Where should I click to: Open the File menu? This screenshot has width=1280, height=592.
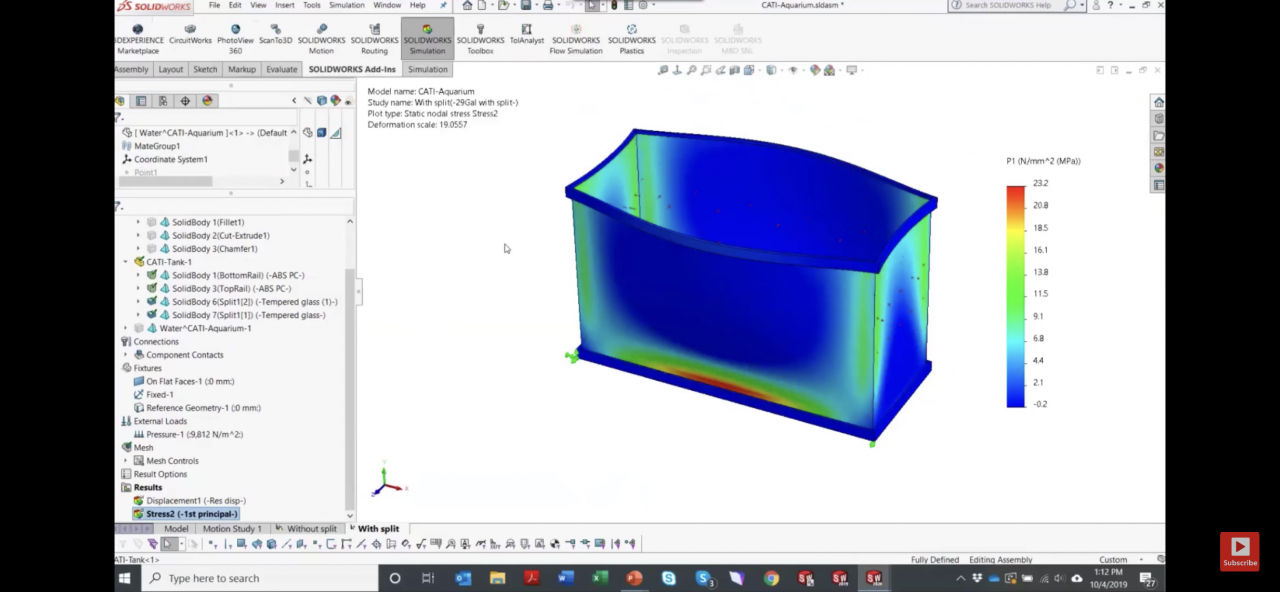214,5
